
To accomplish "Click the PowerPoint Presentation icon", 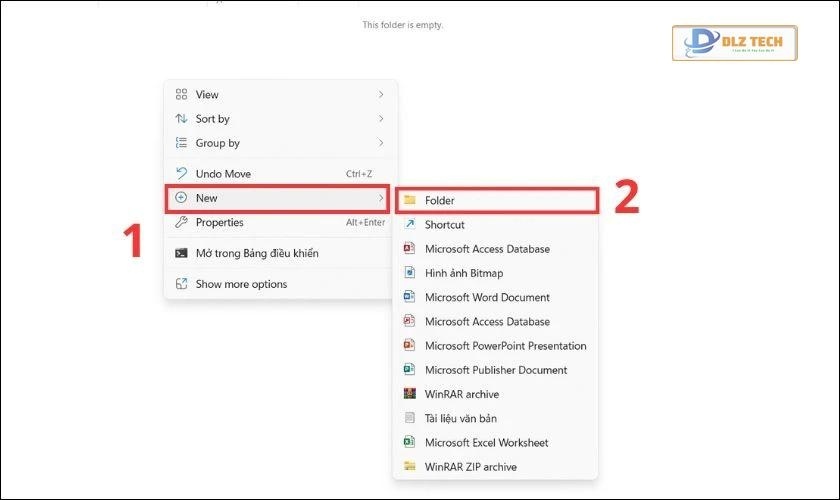I will pyautogui.click(x=409, y=346).
